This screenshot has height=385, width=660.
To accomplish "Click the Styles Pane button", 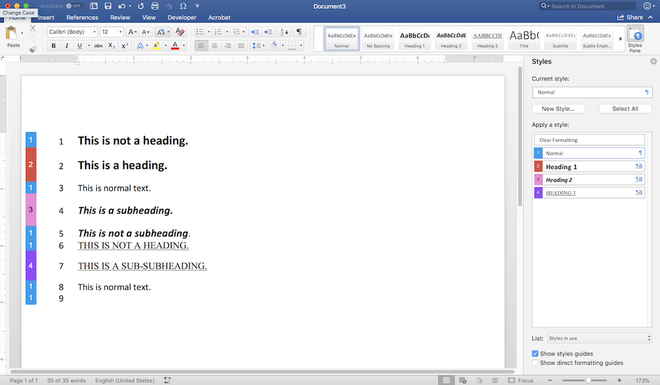I will click(635, 40).
